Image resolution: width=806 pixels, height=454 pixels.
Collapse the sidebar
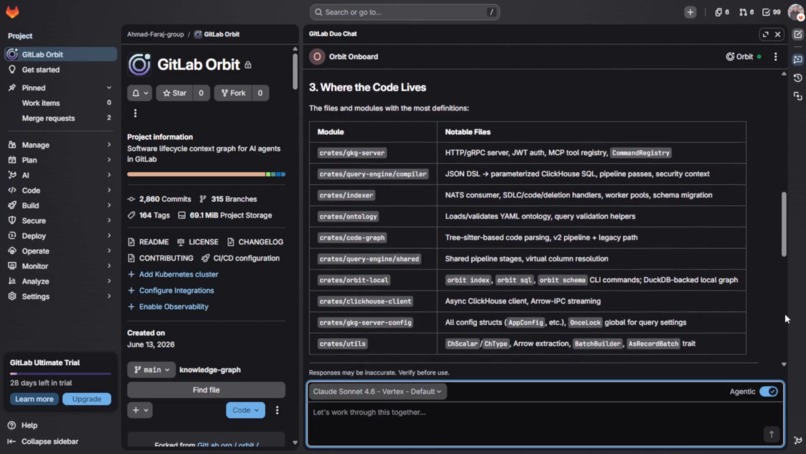click(x=43, y=441)
